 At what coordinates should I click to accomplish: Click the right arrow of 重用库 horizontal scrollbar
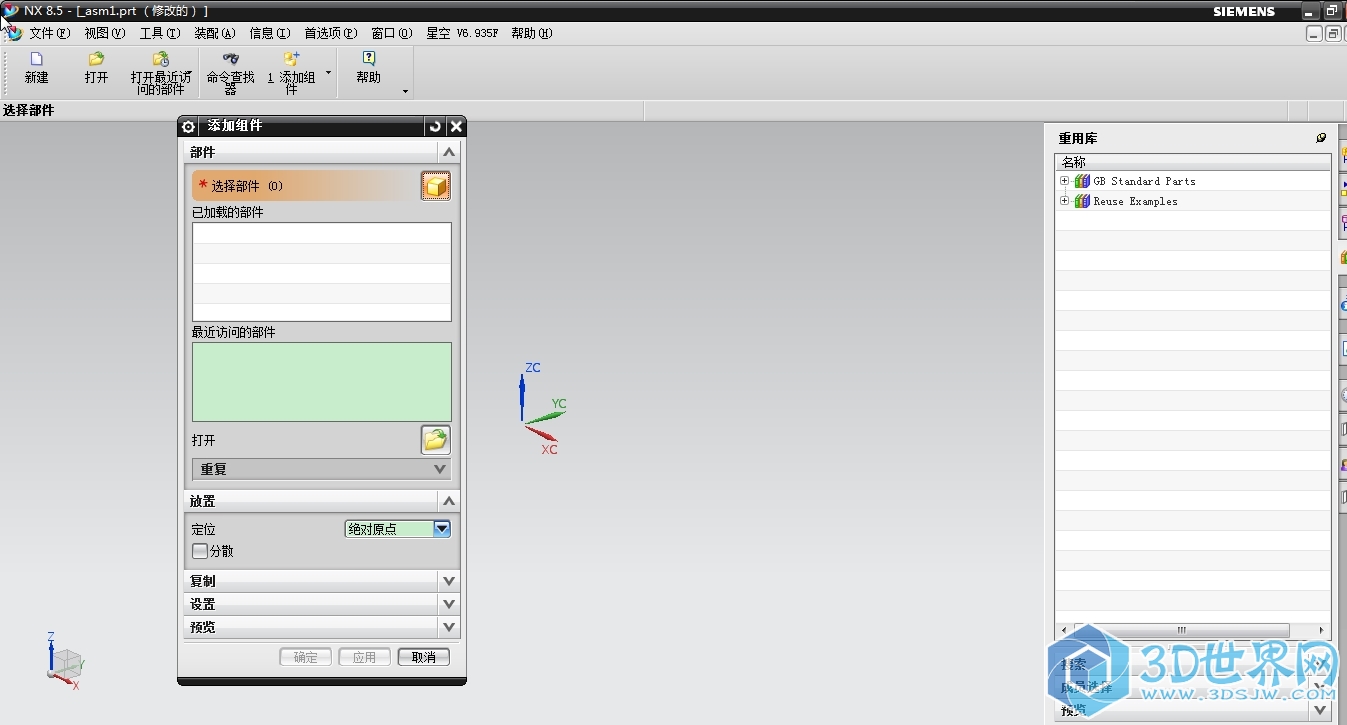tap(1322, 630)
